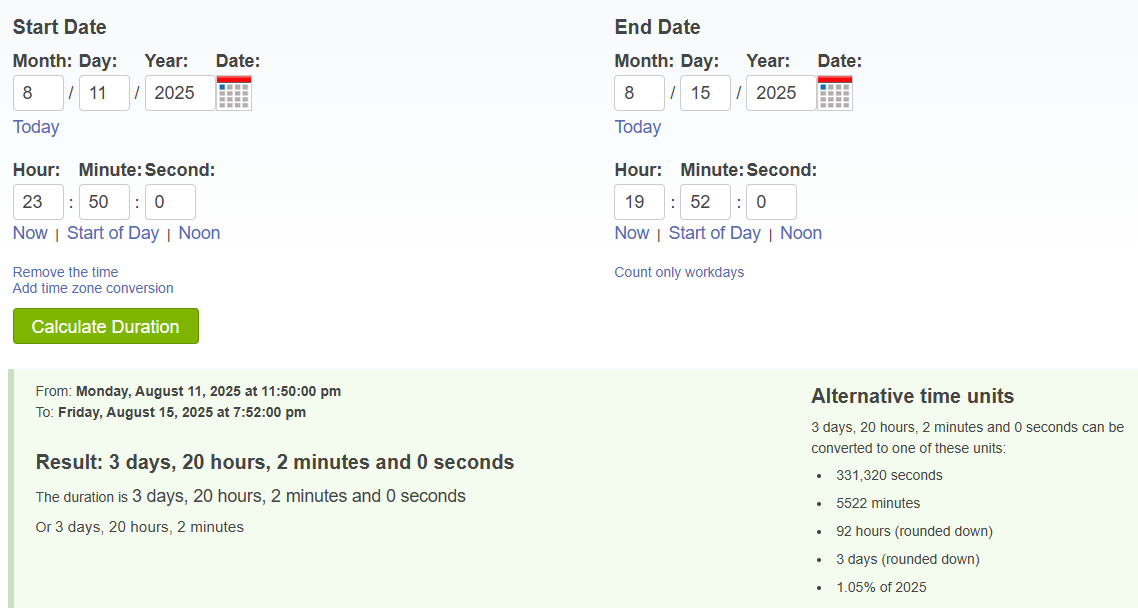Click Add time zone conversion link
Screen dimensions: 1138x608
93,288
